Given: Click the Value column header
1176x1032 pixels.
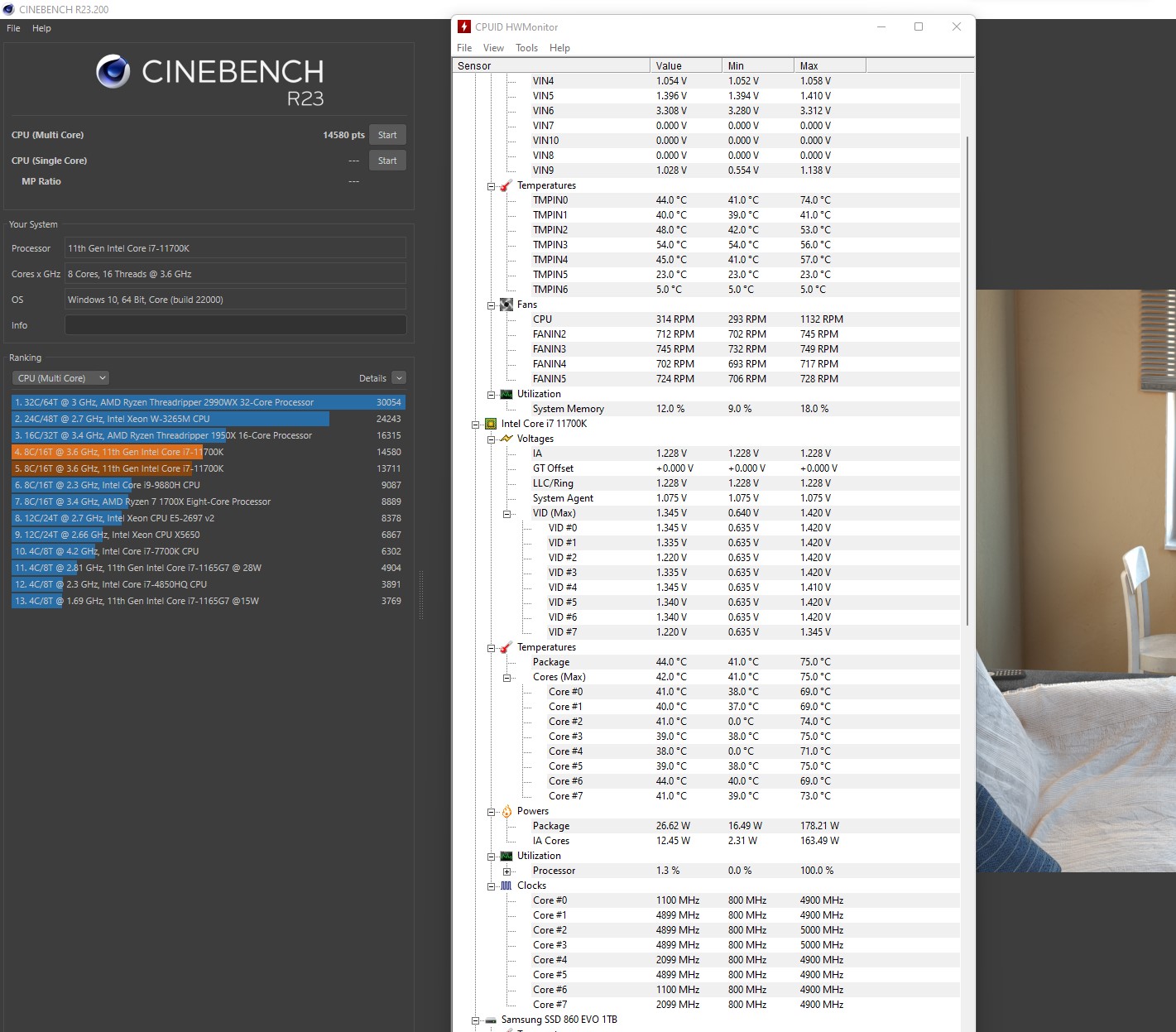Looking at the screenshot, I should point(686,65).
